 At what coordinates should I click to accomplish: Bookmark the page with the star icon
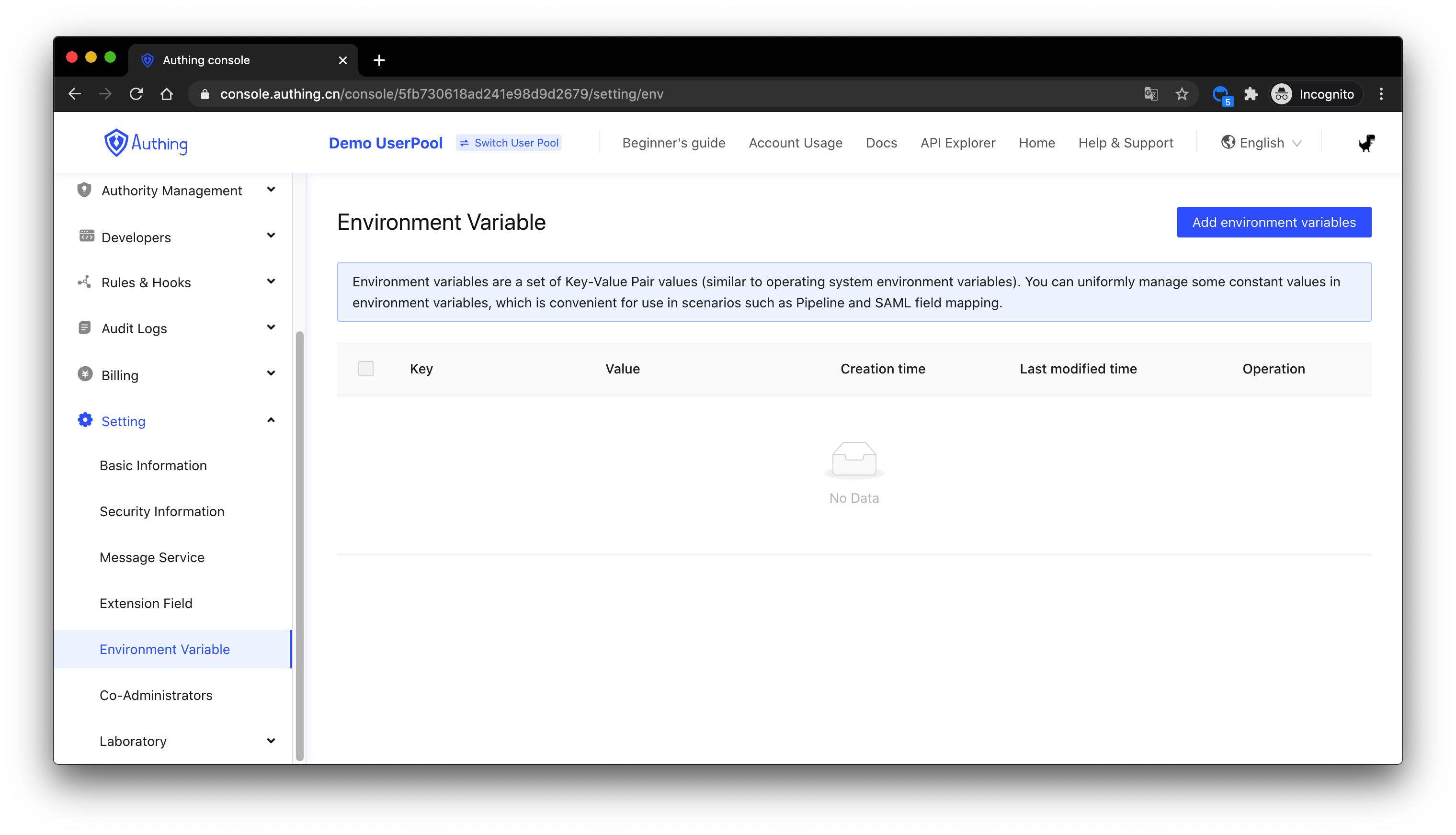pos(1182,94)
